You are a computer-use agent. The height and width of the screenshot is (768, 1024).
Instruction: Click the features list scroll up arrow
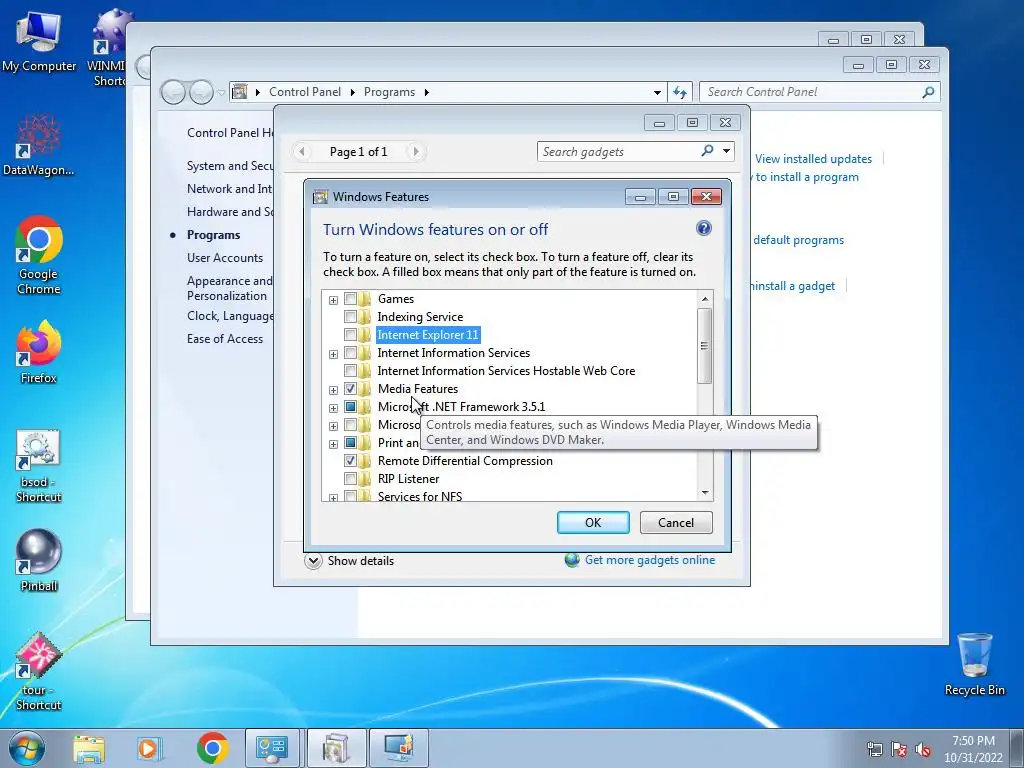[x=705, y=299]
